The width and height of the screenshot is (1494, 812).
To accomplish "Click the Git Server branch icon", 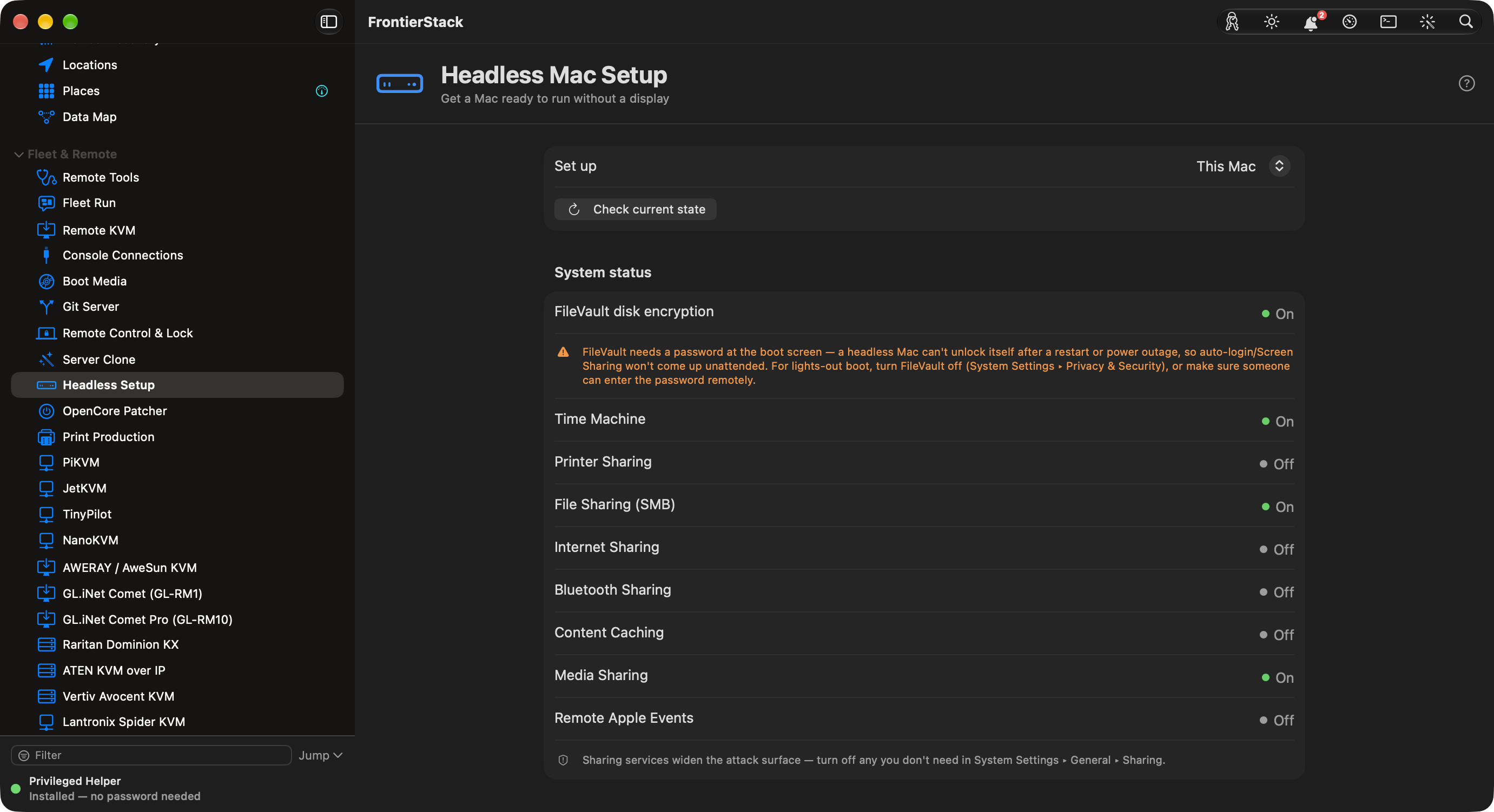I will (x=46, y=307).
